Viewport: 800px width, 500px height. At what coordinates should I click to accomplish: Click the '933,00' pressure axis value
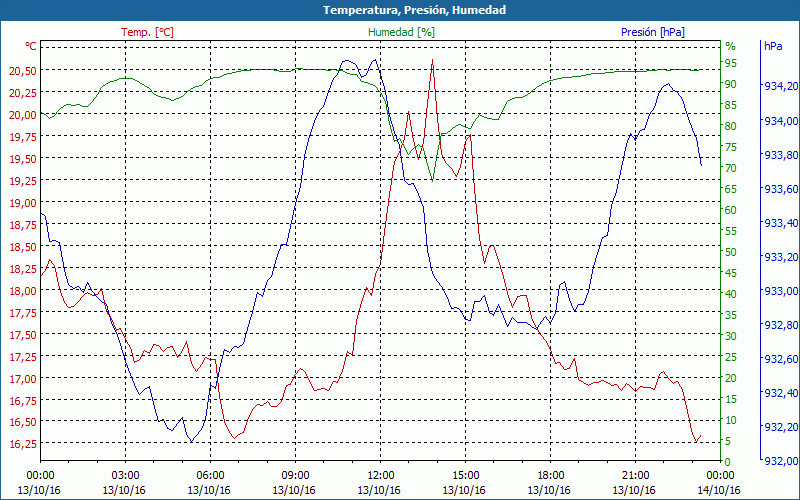(x=781, y=291)
